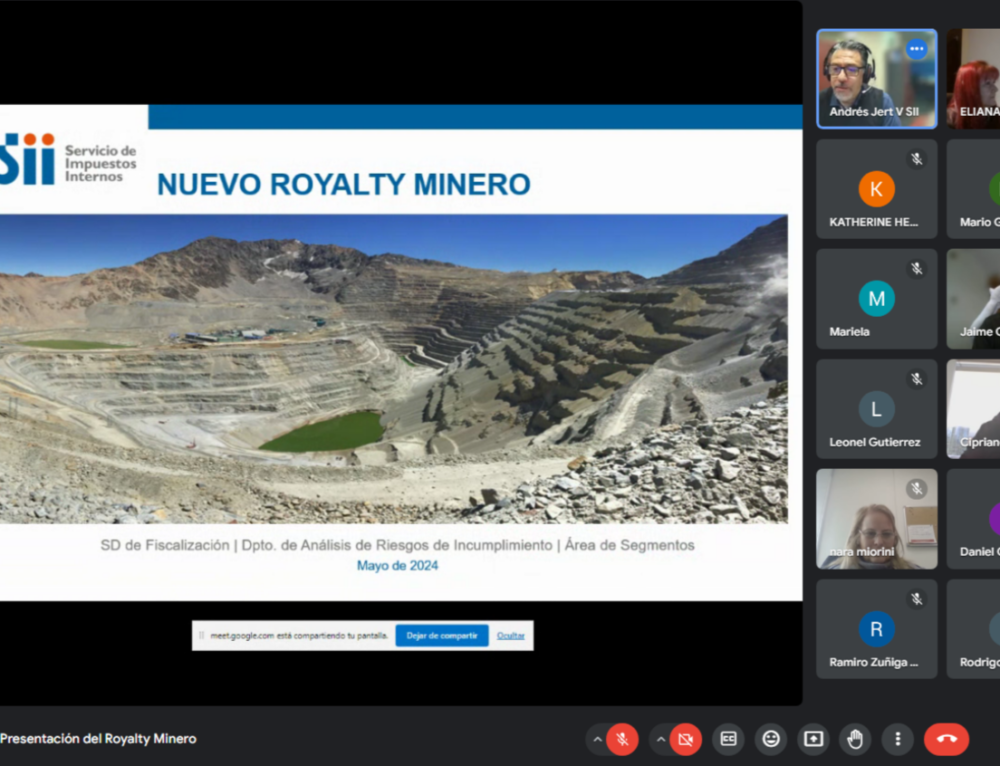Click the slide title 'NUEVO ROYALTY MINERO'
1000x766 pixels.
[x=344, y=184]
